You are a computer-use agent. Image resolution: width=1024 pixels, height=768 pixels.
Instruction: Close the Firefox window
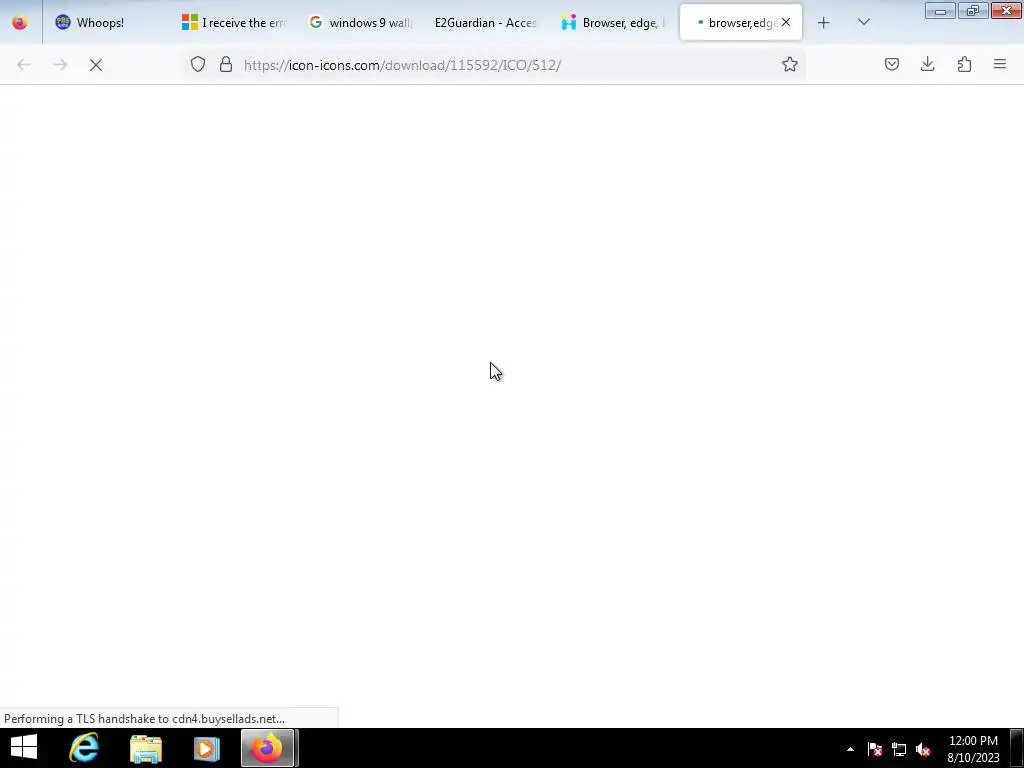pyautogui.click(x=1006, y=11)
